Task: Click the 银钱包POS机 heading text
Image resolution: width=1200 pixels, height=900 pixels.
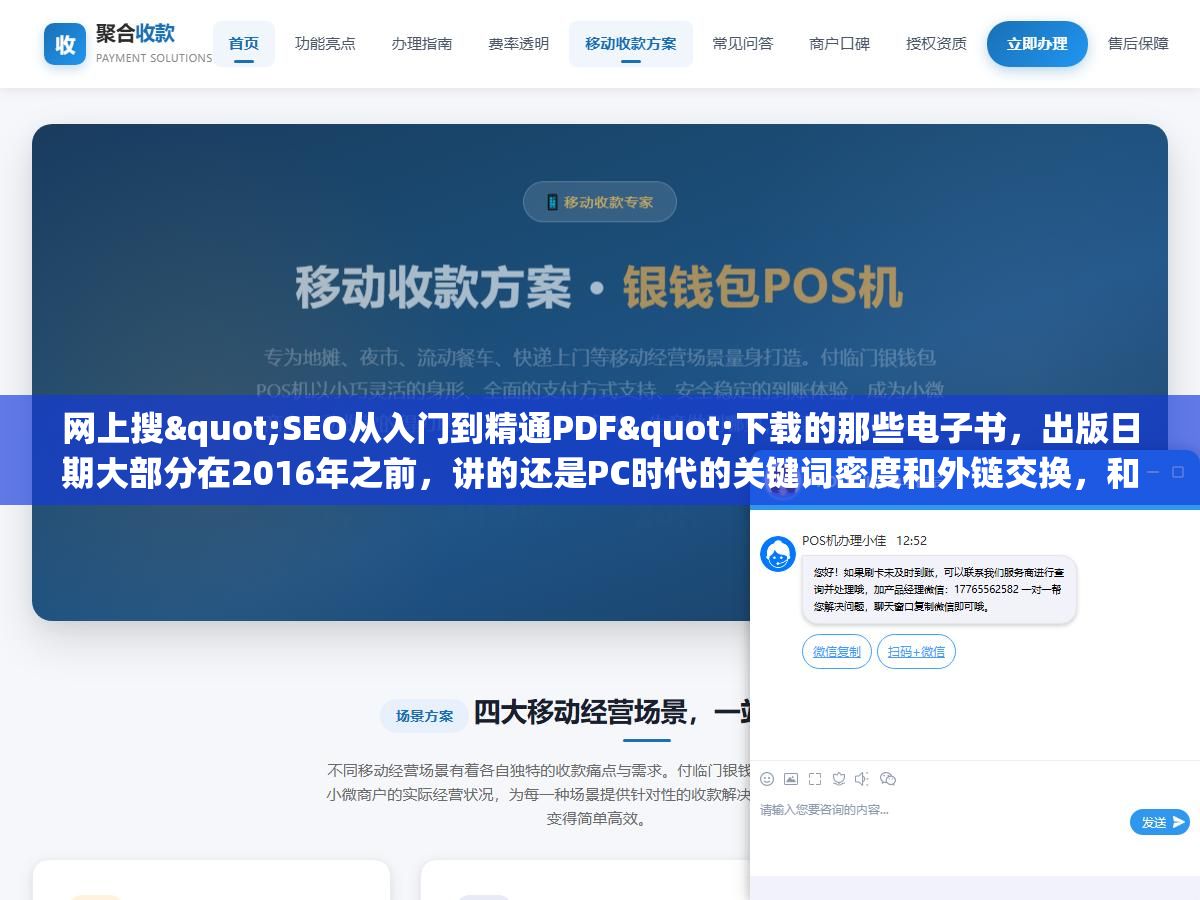Action: tap(763, 287)
